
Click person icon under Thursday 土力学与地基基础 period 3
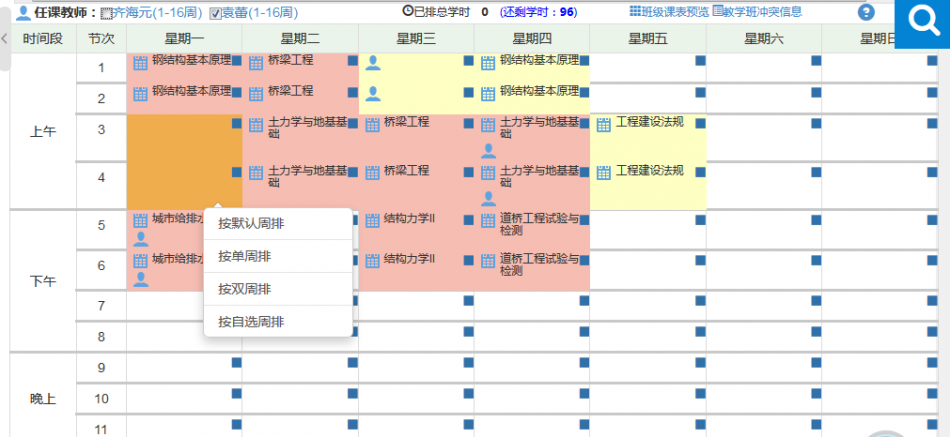488,151
